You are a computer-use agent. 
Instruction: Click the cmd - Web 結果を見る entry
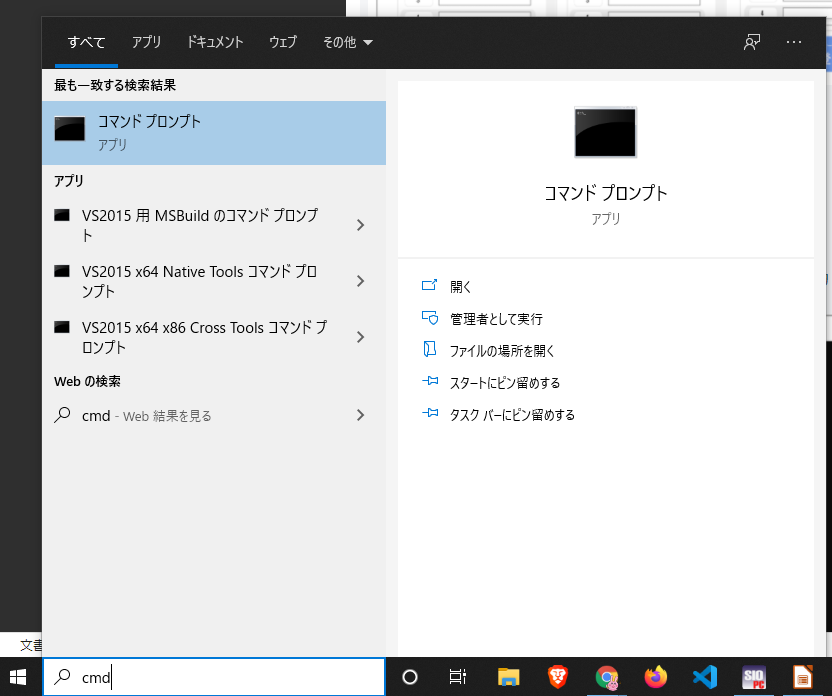[x=214, y=415]
